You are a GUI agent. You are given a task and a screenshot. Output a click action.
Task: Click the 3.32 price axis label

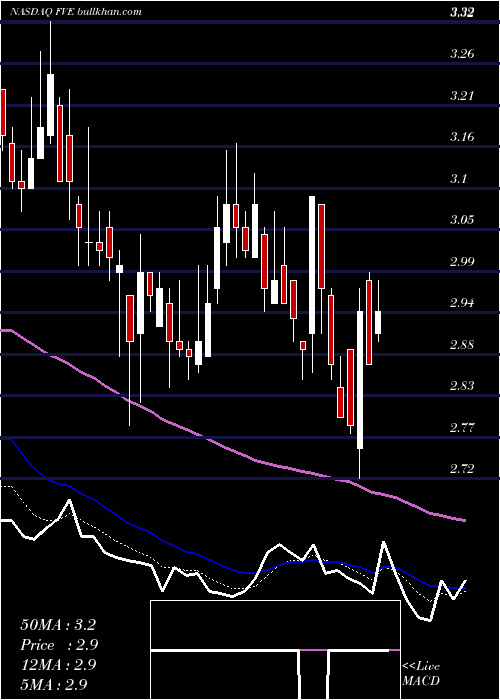coord(462,12)
